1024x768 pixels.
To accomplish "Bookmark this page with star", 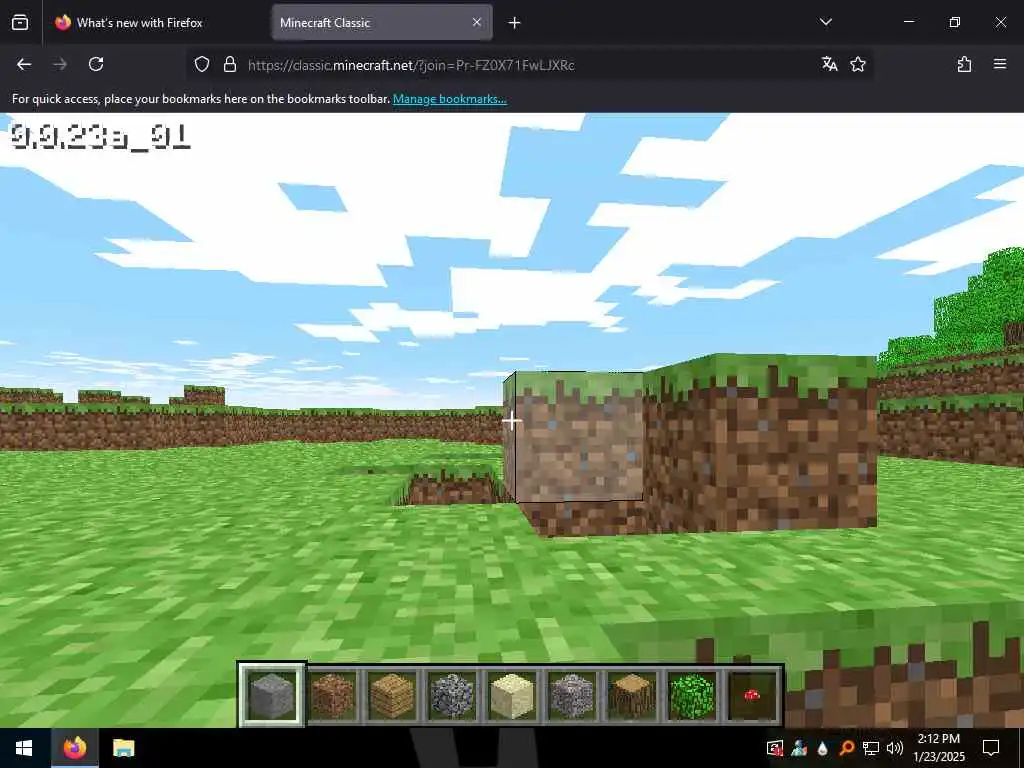I will click(x=858, y=64).
